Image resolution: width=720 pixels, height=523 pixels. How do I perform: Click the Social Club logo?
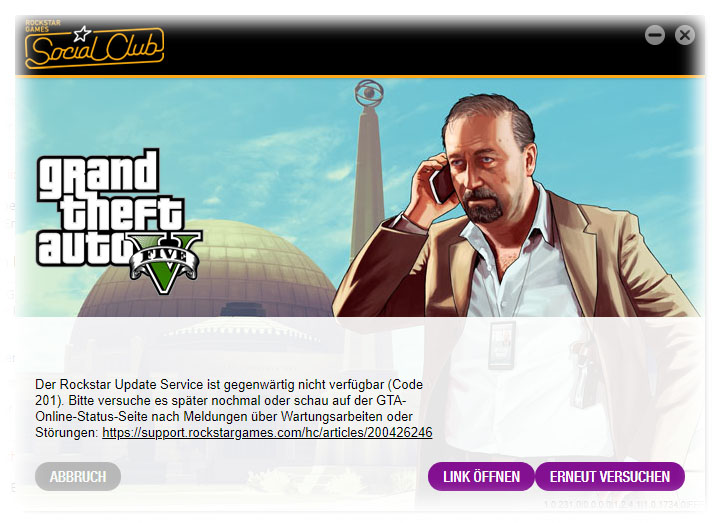coord(94,45)
